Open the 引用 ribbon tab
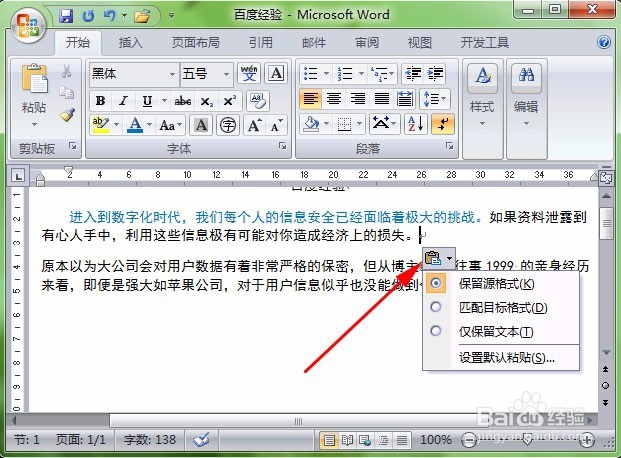The height and width of the screenshot is (458, 621). tap(261, 42)
